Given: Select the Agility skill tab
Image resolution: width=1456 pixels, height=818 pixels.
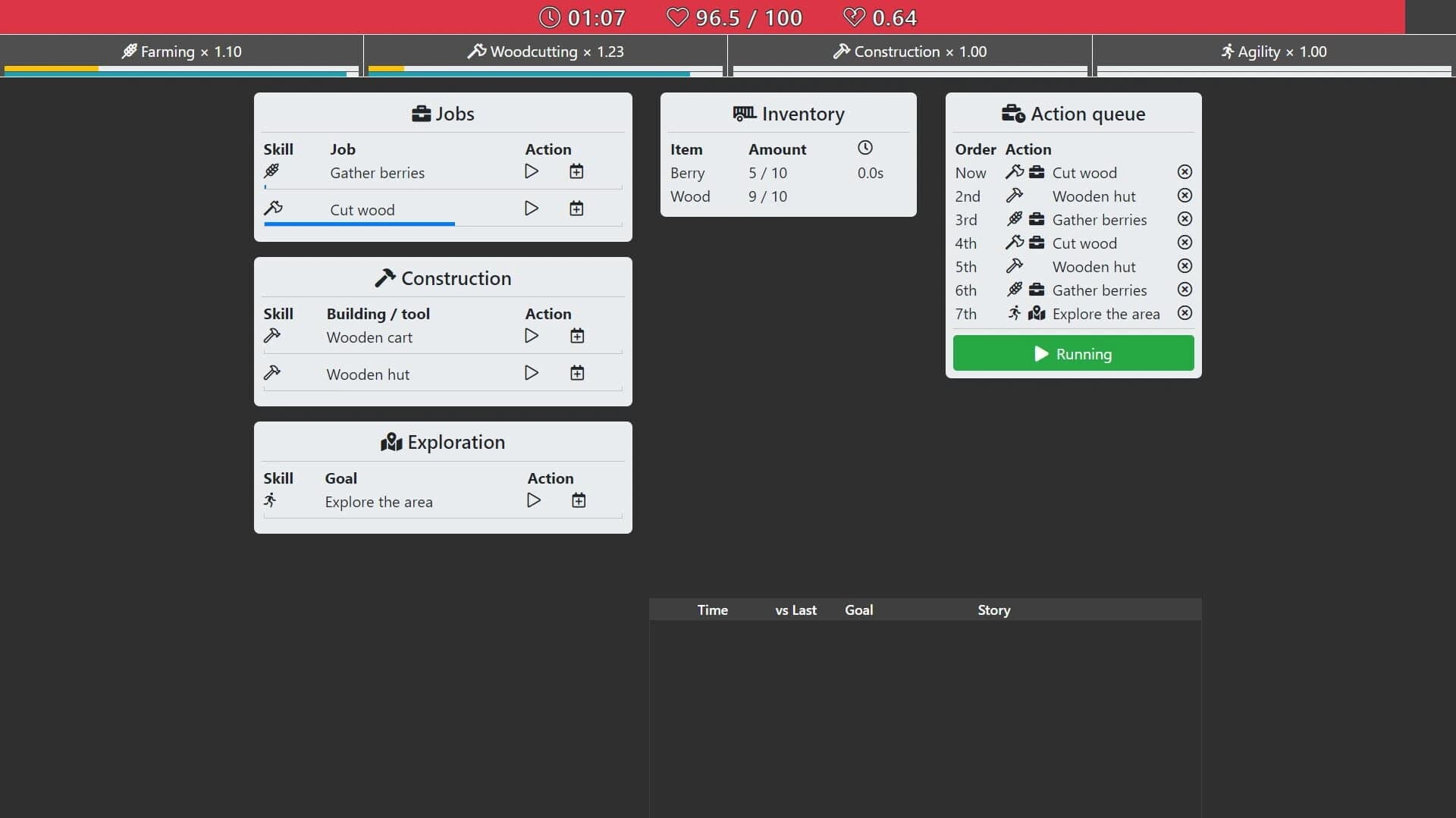Looking at the screenshot, I should click(1274, 52).
